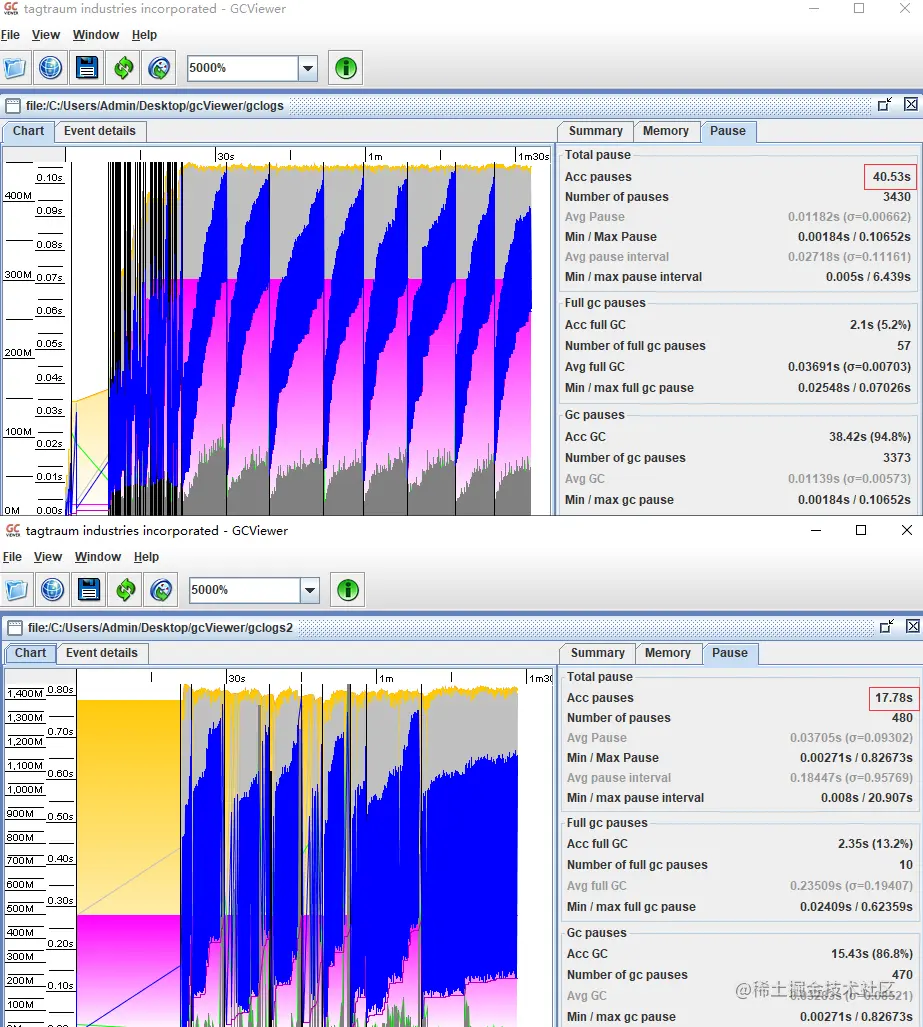Select Summary tab in gclogs2 frame
This screenshot has height=1027, width=923.
coord(597,653)
